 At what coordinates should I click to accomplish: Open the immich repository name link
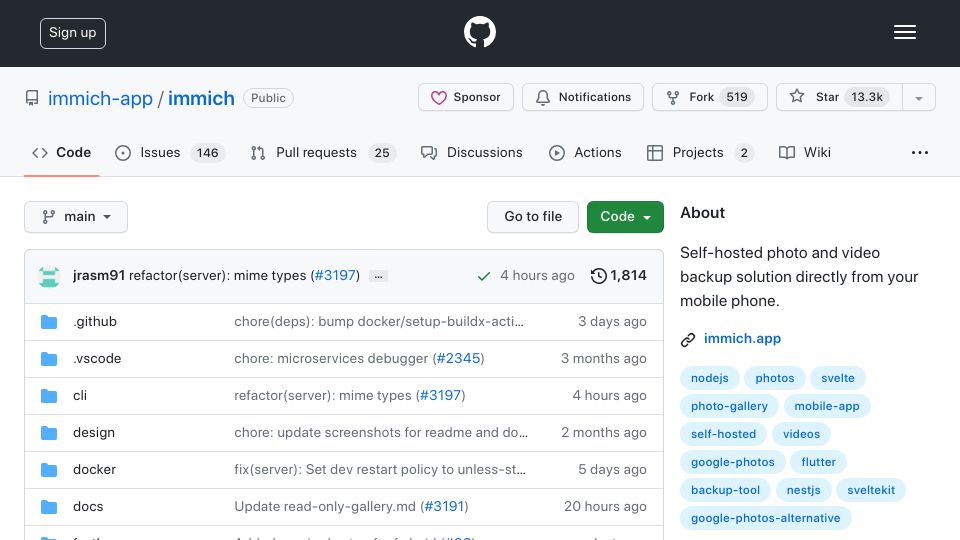(201, 98)
